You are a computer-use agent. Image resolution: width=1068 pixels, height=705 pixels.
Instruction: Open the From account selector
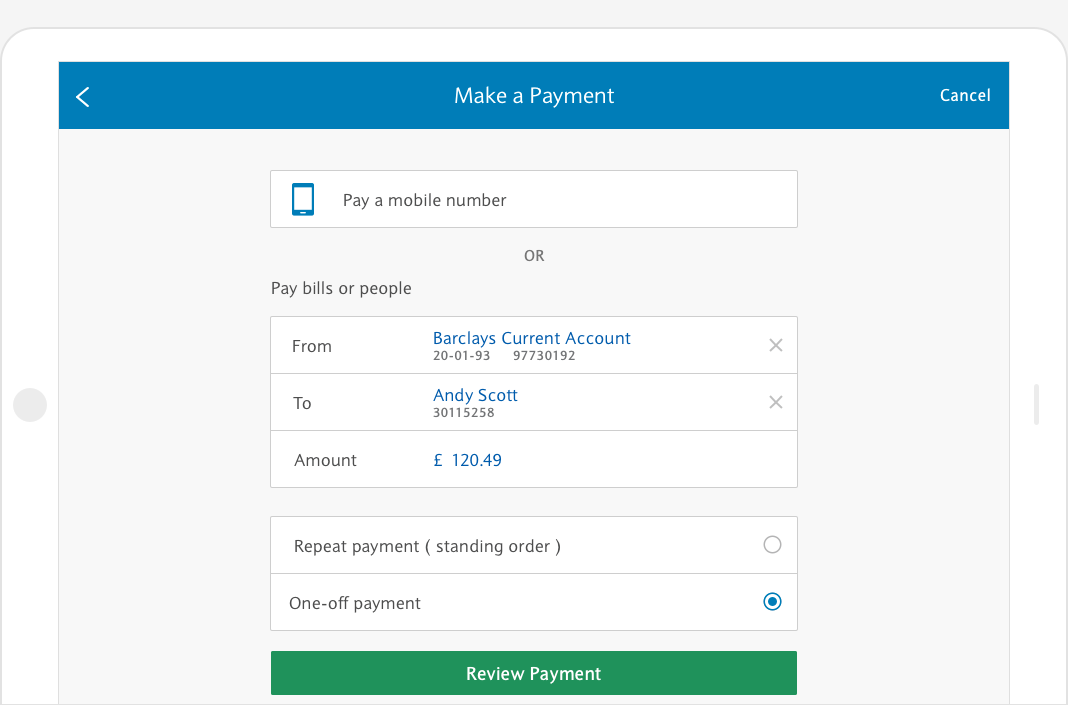pyautogui.click(x=534, y=345)
